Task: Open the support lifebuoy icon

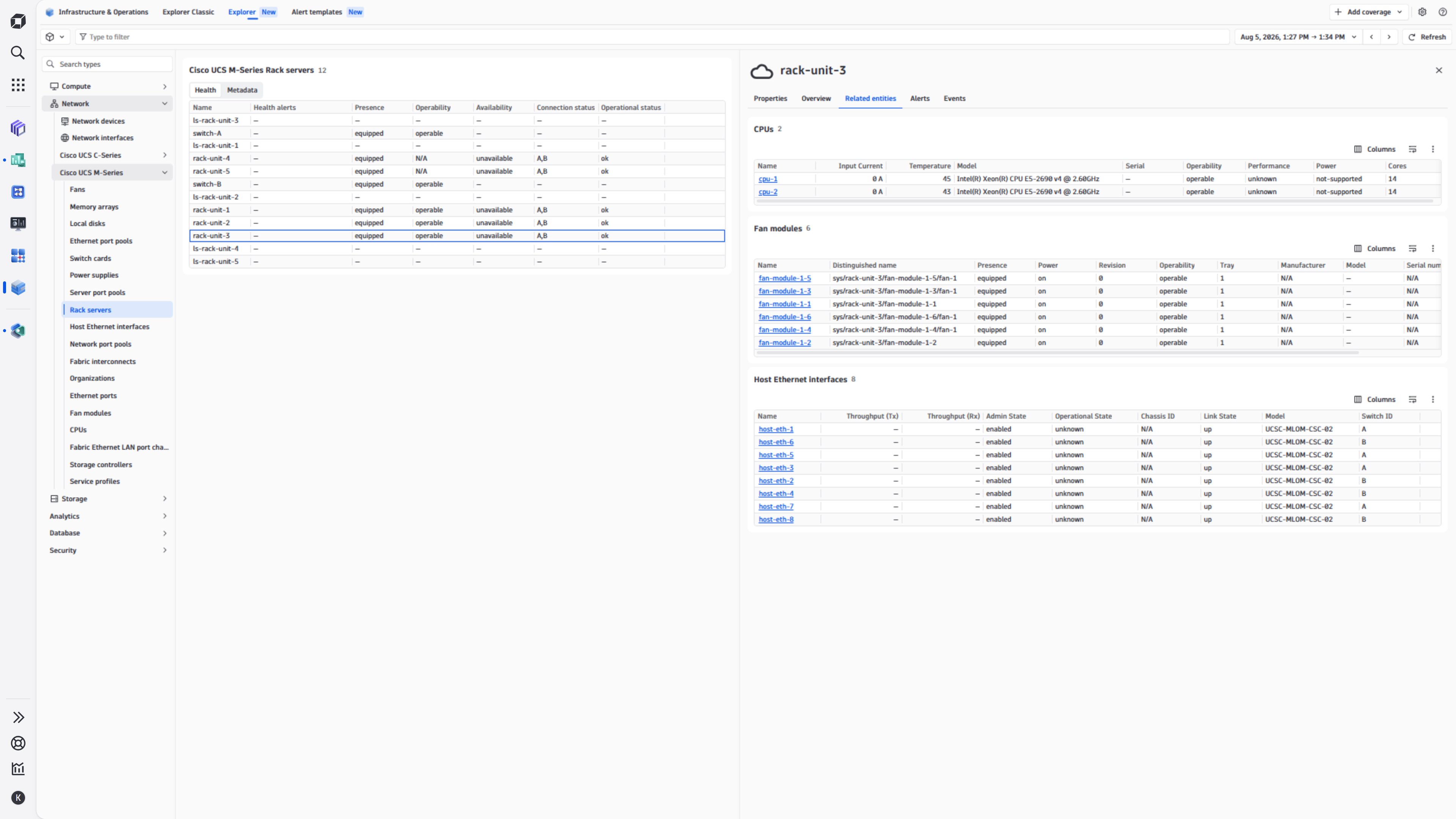Action: pyautogui.click(x=18, y=743)
